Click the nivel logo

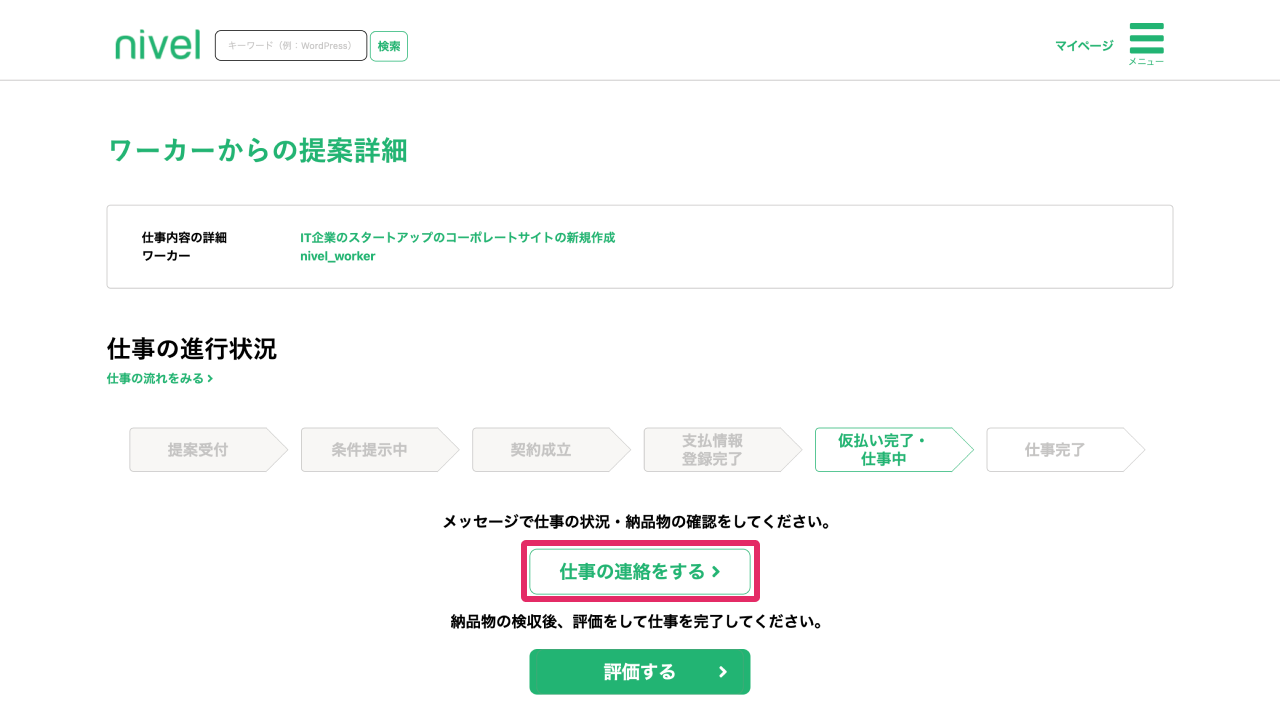(x=158, y=45)
